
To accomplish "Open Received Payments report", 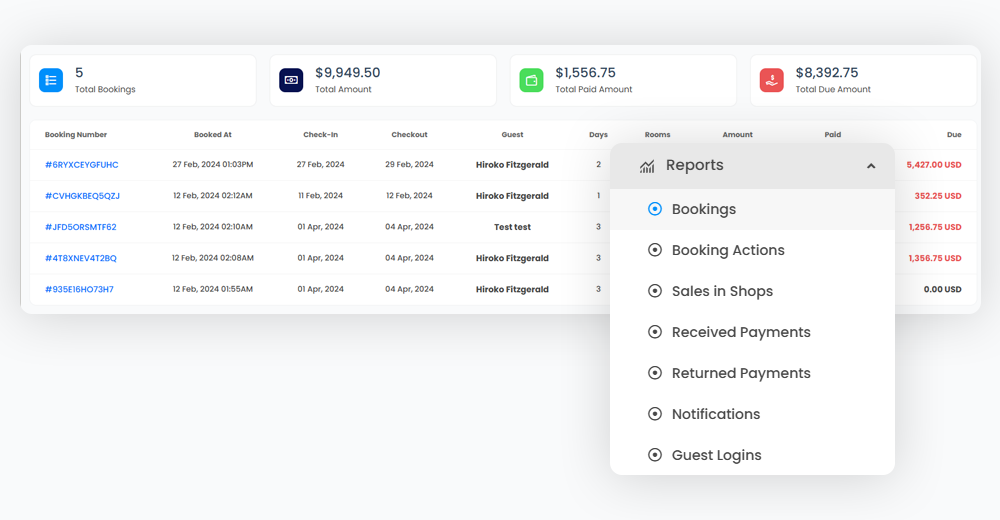I will point(740,332).
